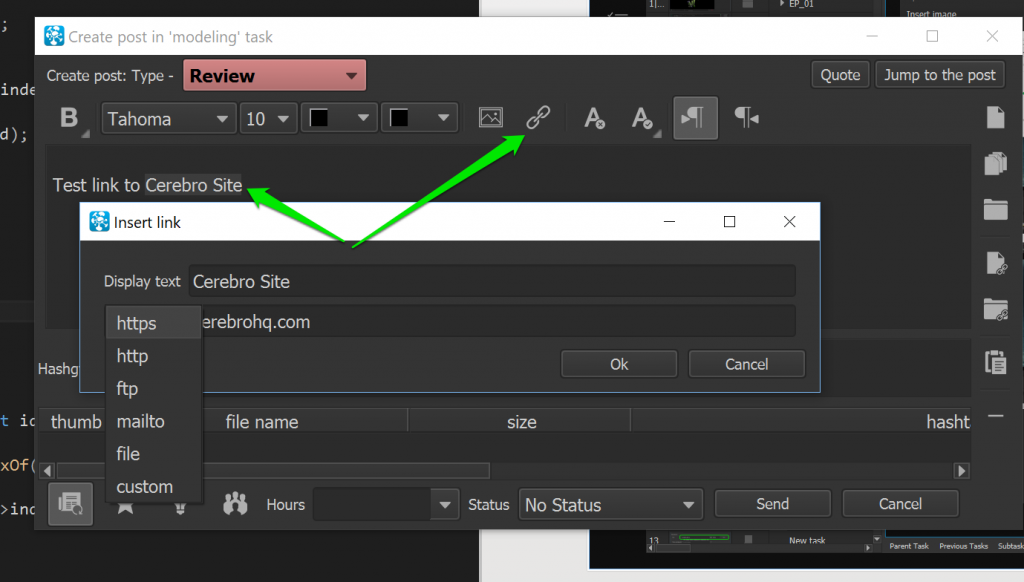
Task: Open the second black color swatch
Action: (419, 118)
